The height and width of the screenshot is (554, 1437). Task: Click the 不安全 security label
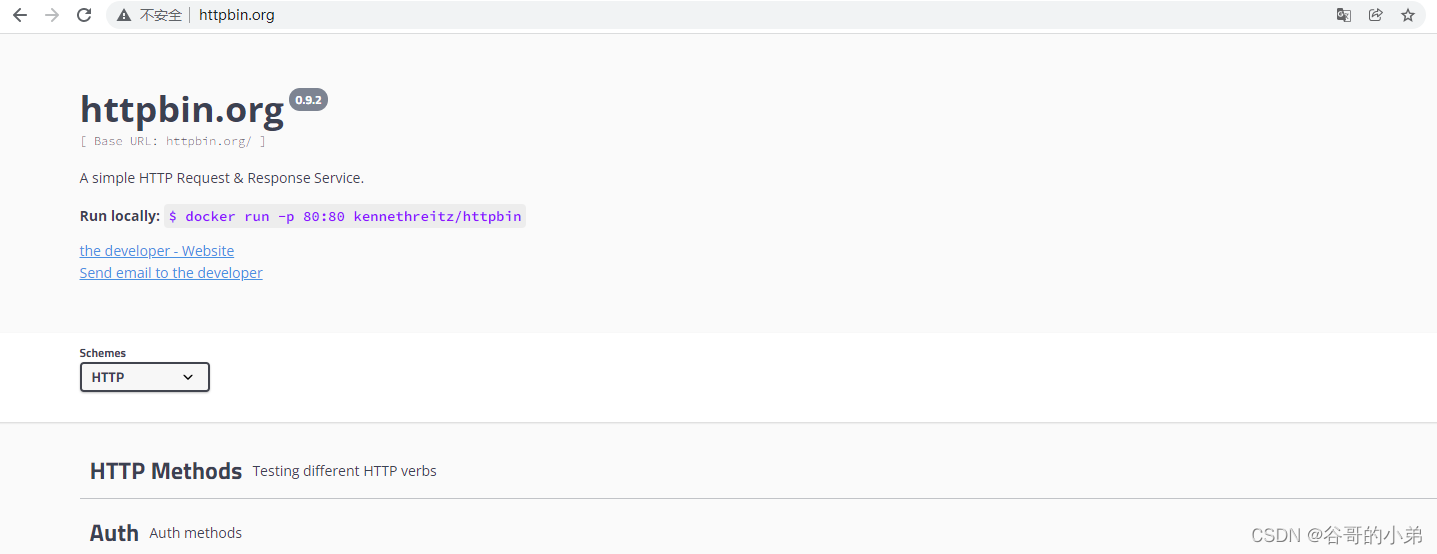tap(161, 15)
